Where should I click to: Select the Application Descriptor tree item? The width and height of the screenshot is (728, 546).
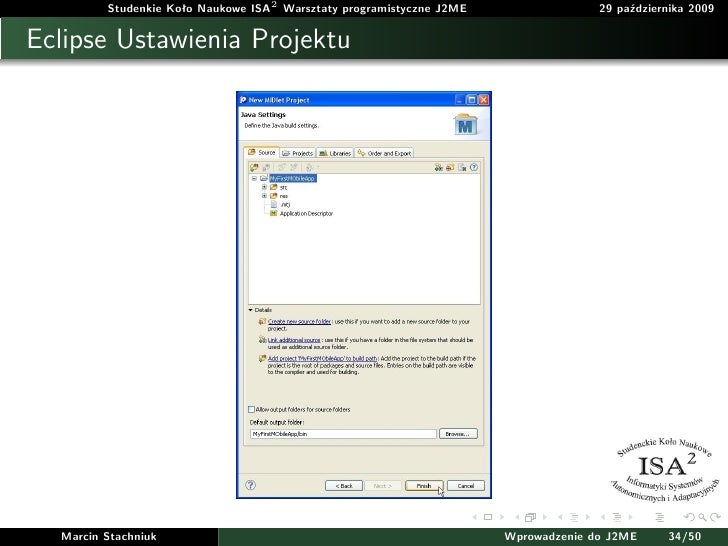click(x=306, y=214)
